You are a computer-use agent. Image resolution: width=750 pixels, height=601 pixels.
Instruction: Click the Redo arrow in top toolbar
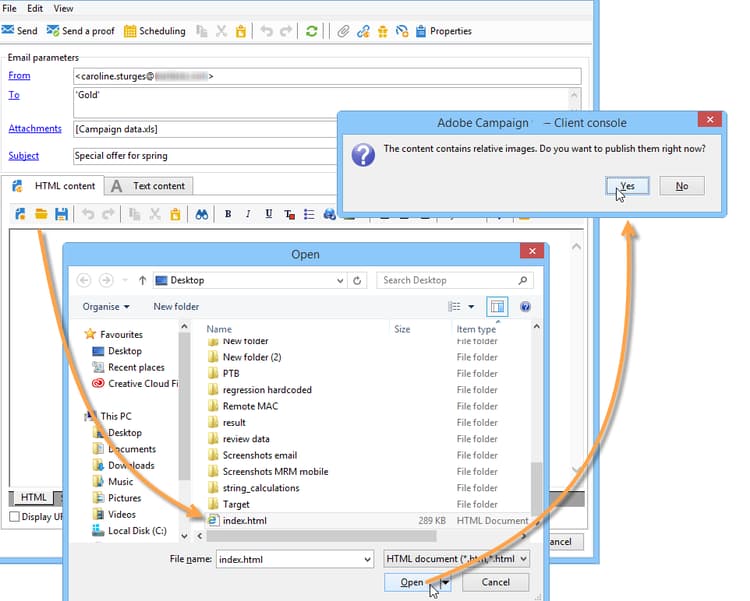(x=286, y=31)
